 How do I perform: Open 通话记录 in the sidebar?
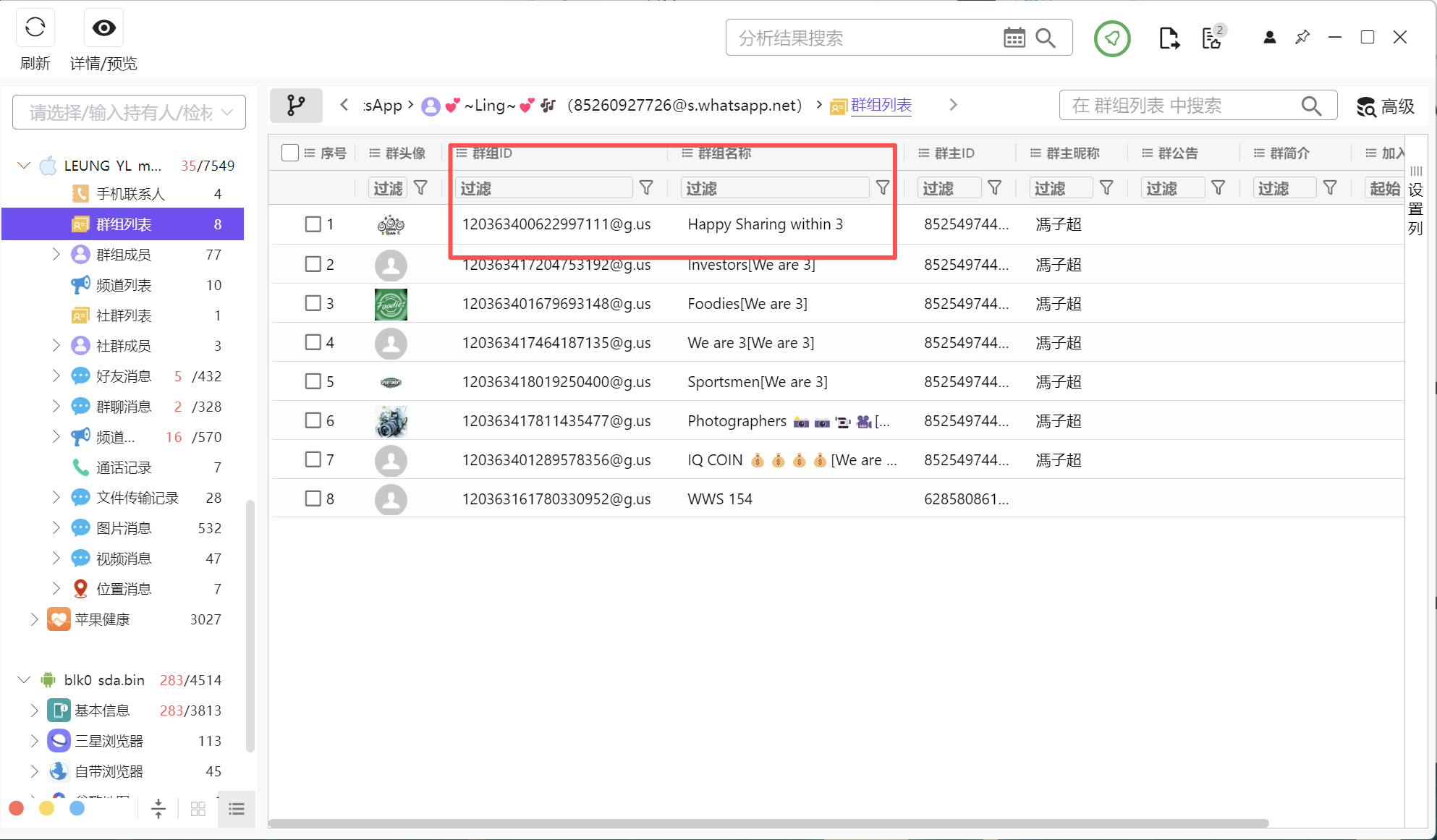(x=124, y=467)
